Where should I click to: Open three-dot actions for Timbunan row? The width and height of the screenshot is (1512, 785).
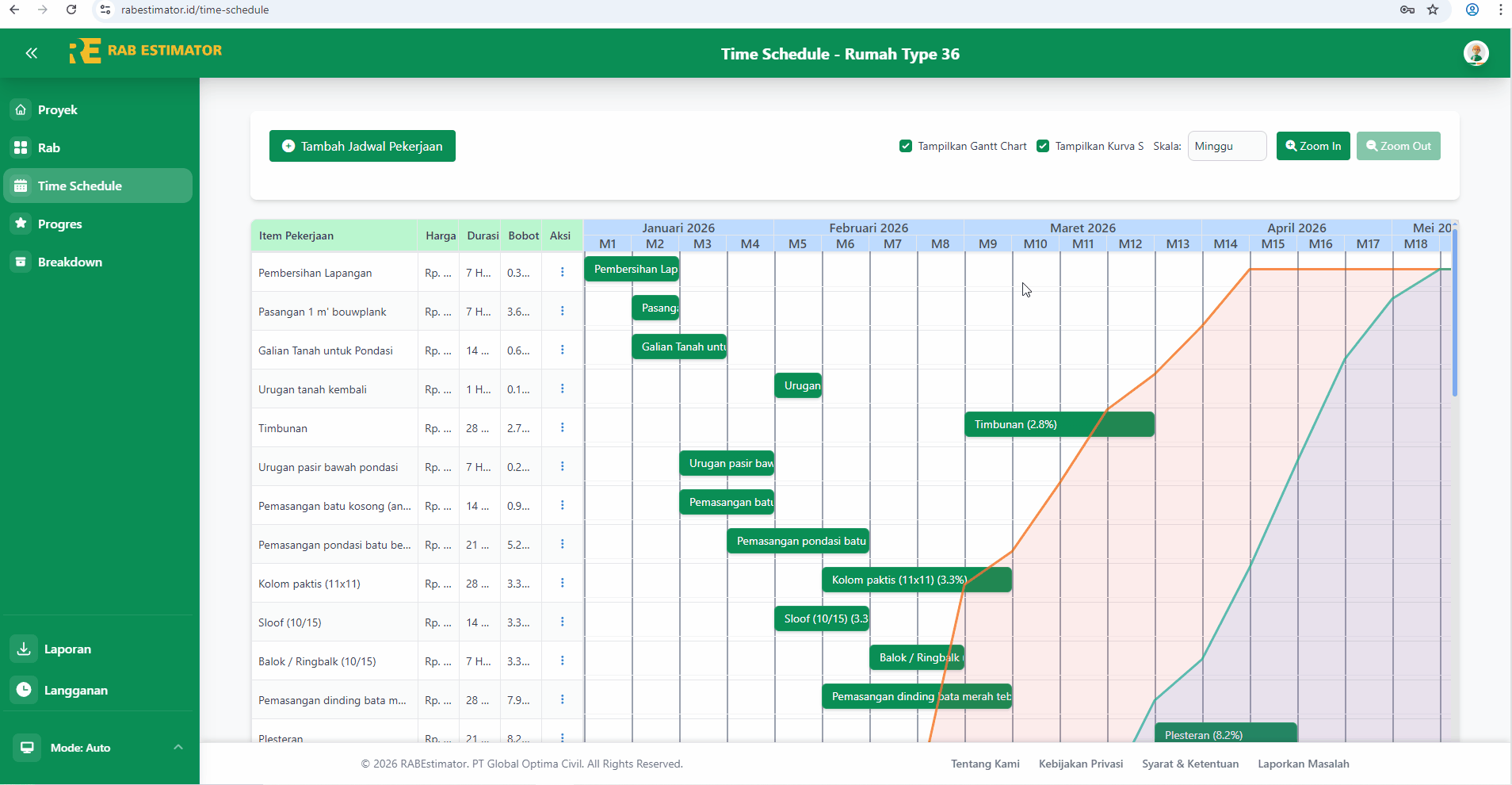coord(562,427)
